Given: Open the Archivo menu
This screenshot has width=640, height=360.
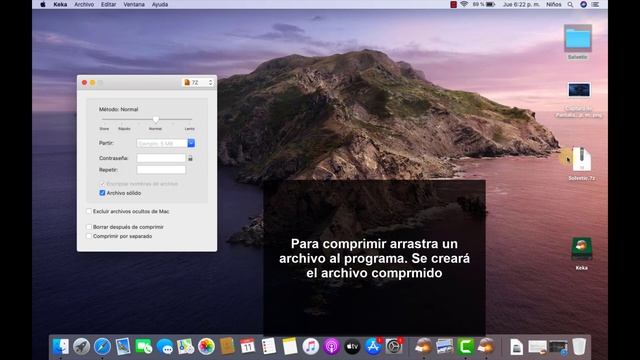Looking at the screenshot, I should [x=84, y=4].
